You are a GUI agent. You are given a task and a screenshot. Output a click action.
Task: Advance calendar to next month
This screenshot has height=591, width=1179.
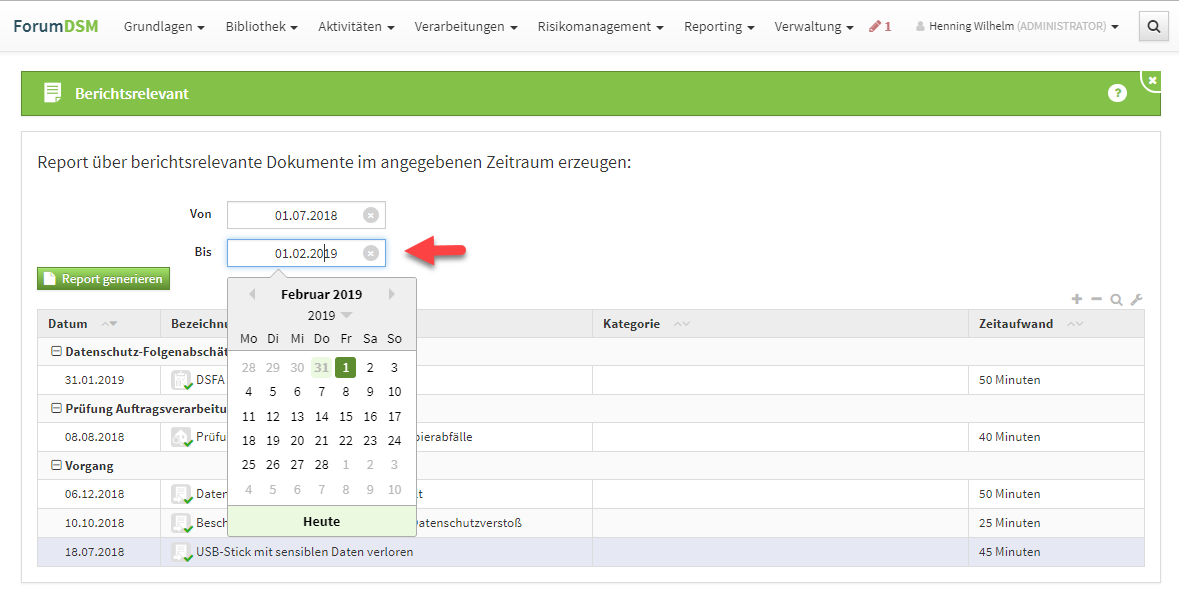392,294
